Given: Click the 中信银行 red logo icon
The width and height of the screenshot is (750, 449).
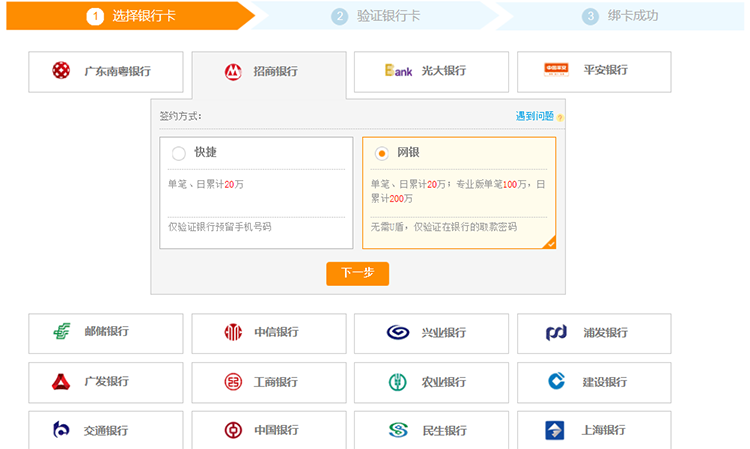Looking at the screenshot, I should (233, 332).
